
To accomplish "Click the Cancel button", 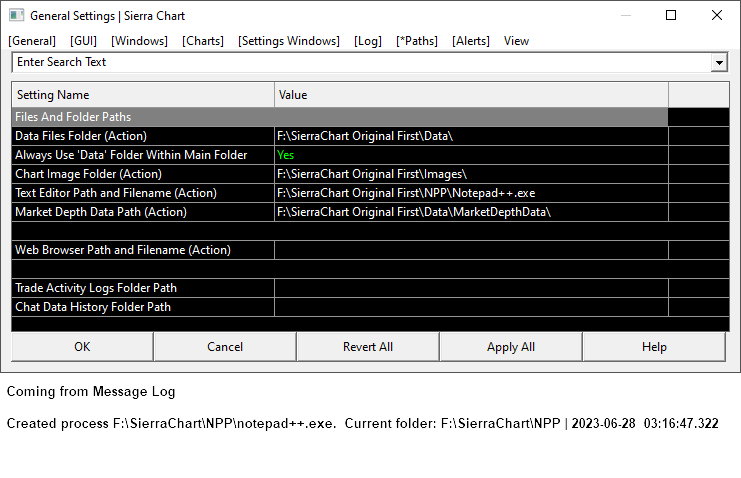I will coord(225,347).
